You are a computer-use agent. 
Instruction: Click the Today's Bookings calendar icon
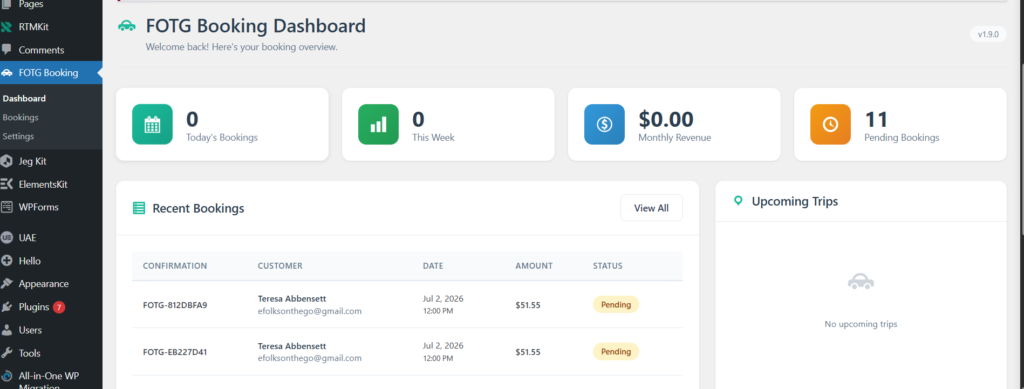pyautogui.click(x=152, y=124)
